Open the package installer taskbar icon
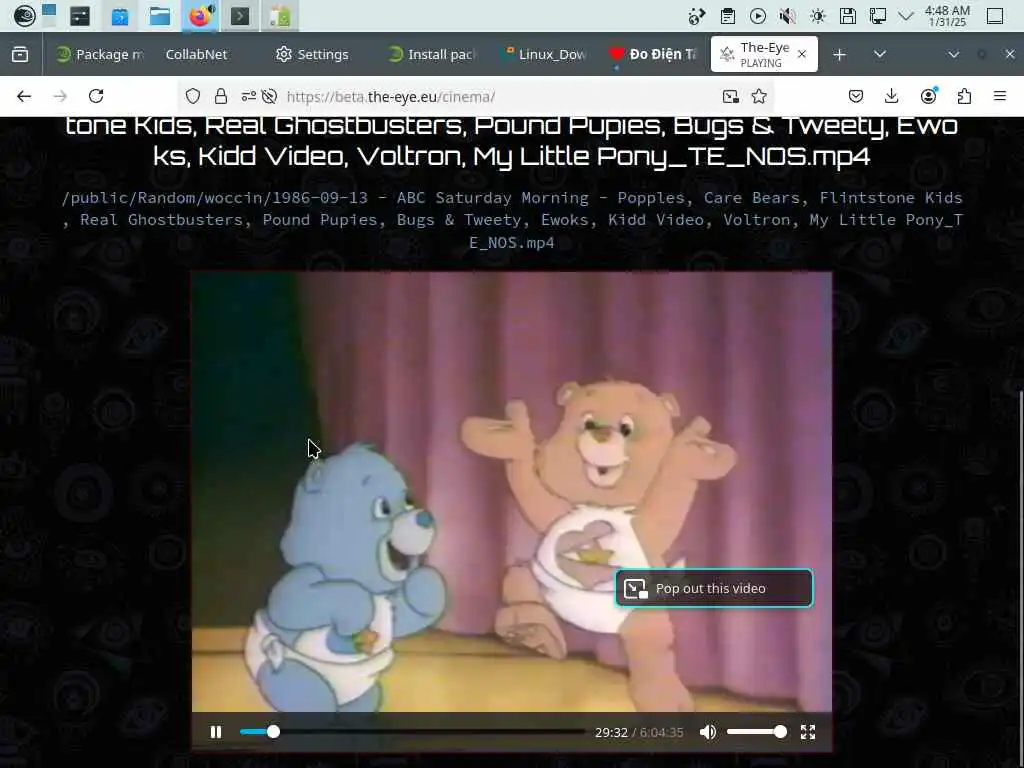Screen dimensions: 1024x768 [x=280, y=16]
